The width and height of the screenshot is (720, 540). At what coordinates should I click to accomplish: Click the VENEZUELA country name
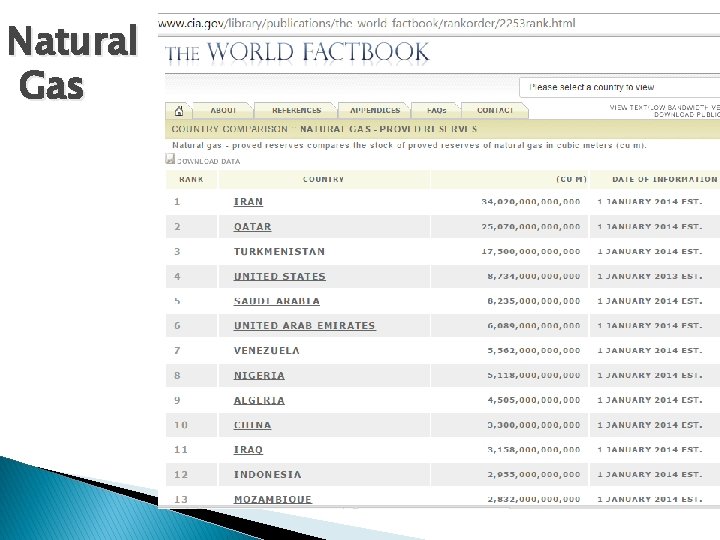(x=267, y=350)
